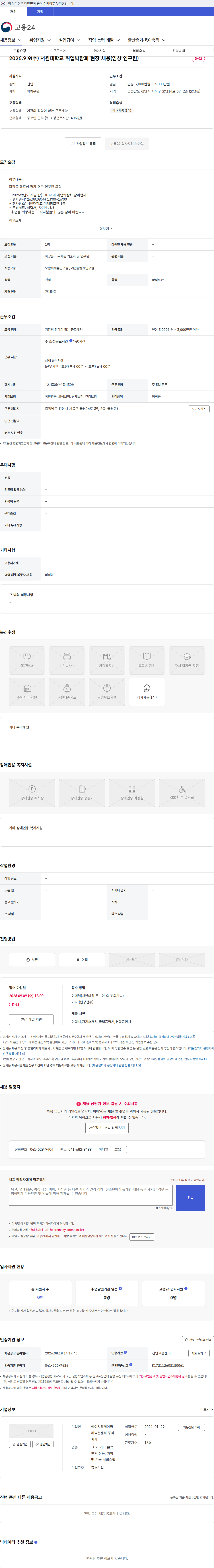Click the D-22 badge beside job title
Image resolution: width=214 pixels, height=1568 pixels.
(198, 59)
